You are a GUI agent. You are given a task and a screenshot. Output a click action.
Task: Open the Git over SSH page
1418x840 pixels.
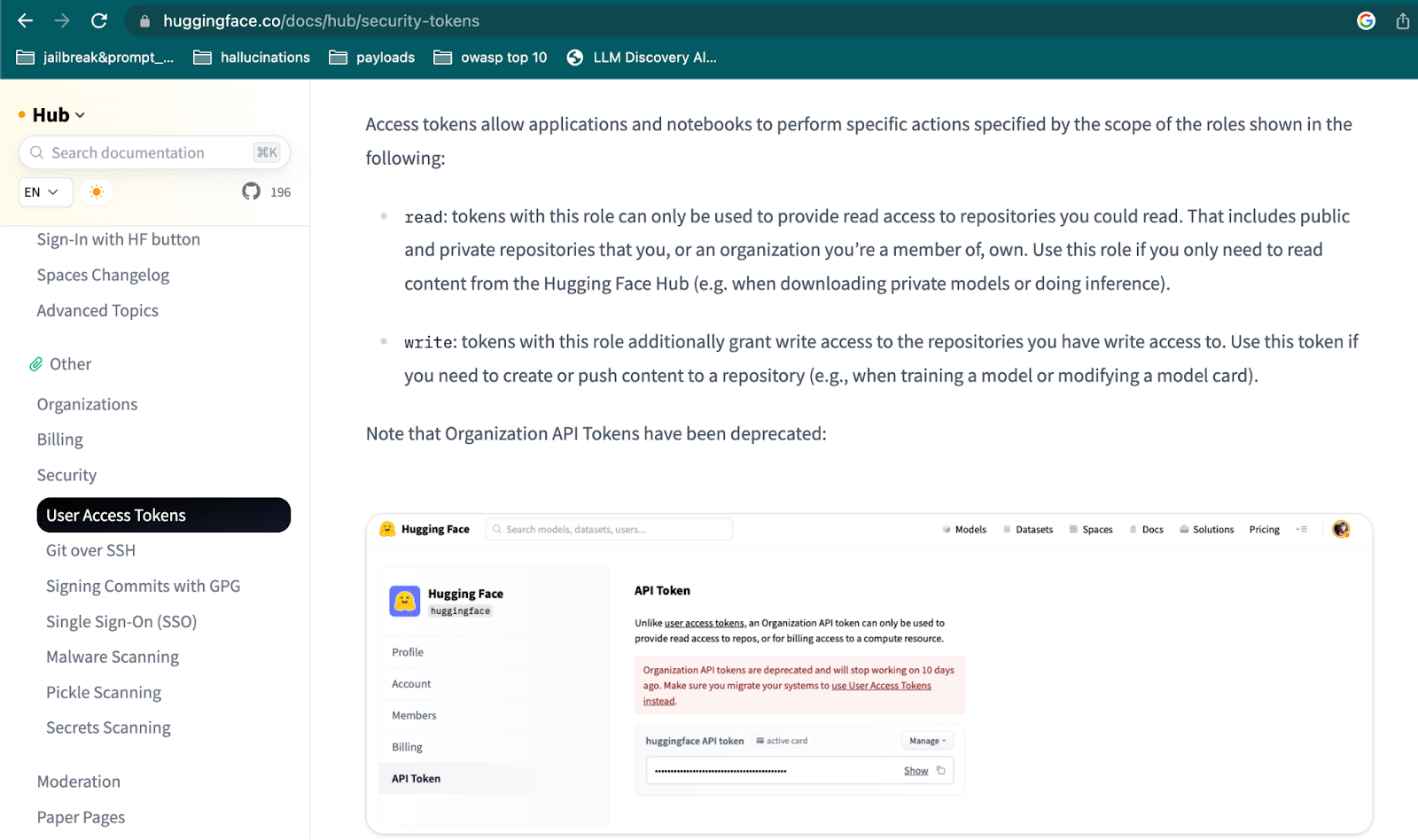[90, 550]
